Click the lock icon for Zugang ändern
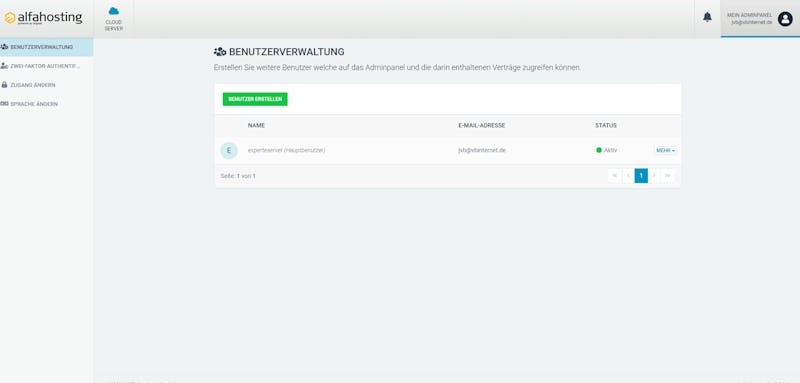This screenshot has width=800, height=383. pos(5,85)
